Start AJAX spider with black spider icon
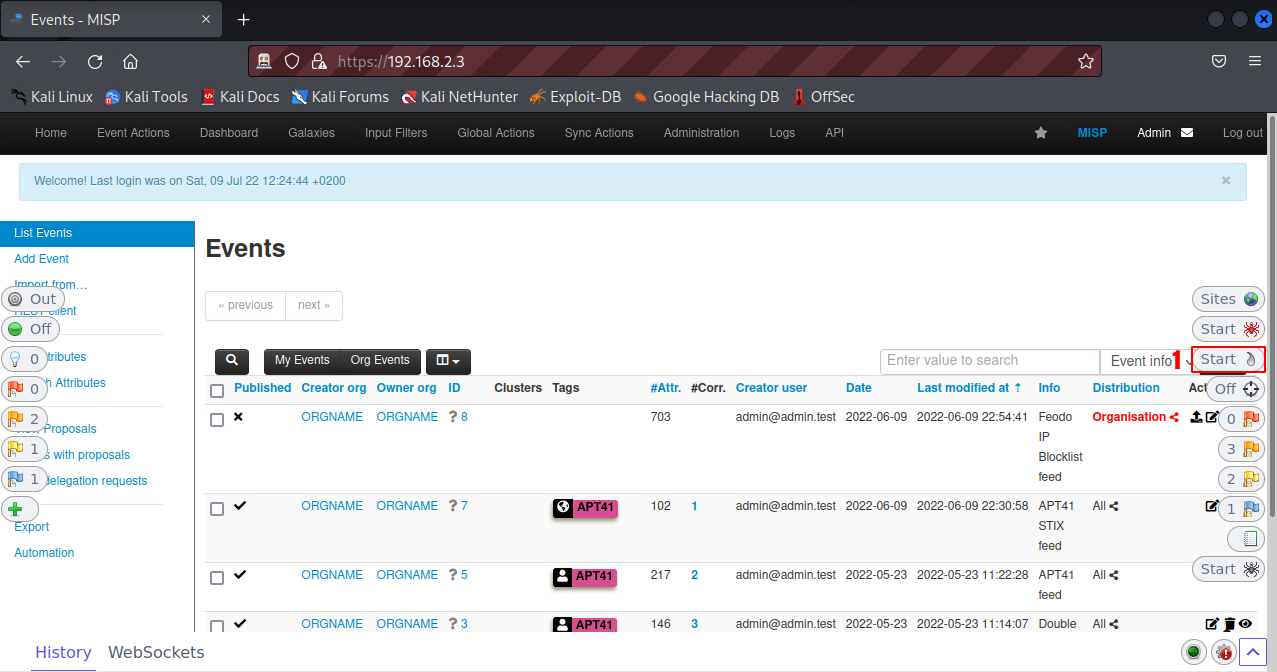The width and height of the screenshot is (1277, 672). pos(1228,569)
